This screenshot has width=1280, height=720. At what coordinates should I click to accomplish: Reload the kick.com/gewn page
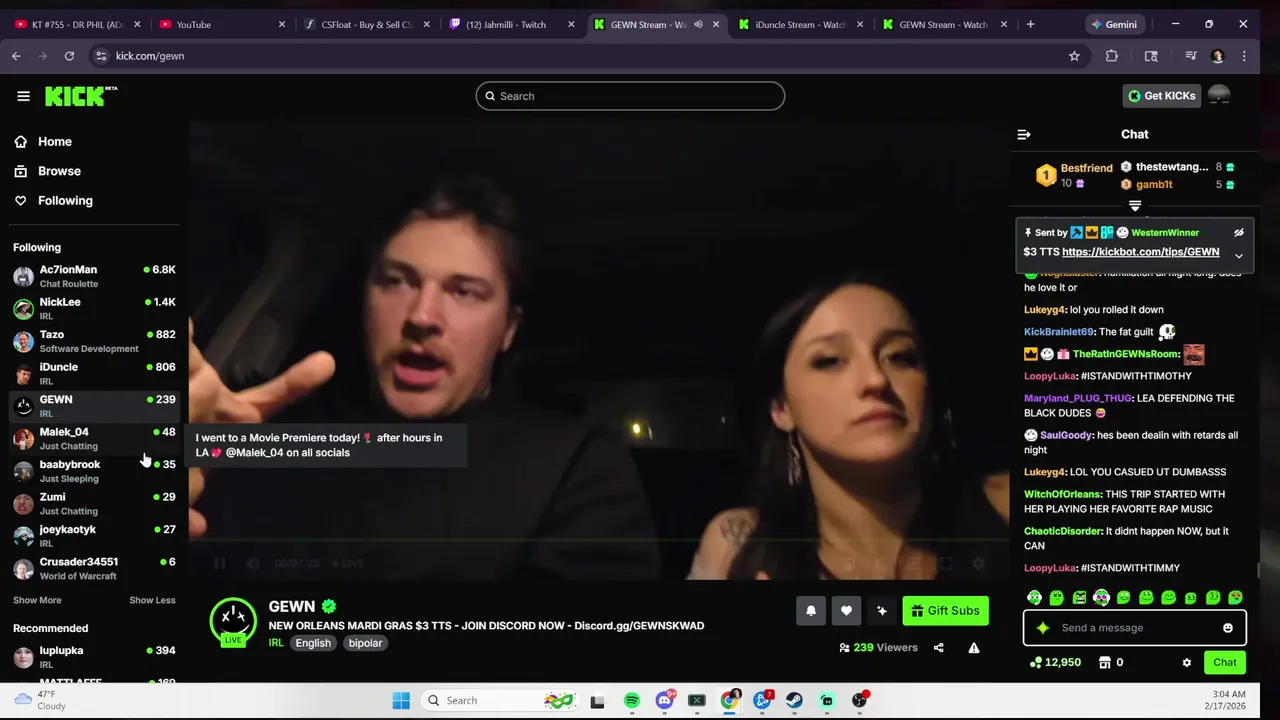point(69,56)
